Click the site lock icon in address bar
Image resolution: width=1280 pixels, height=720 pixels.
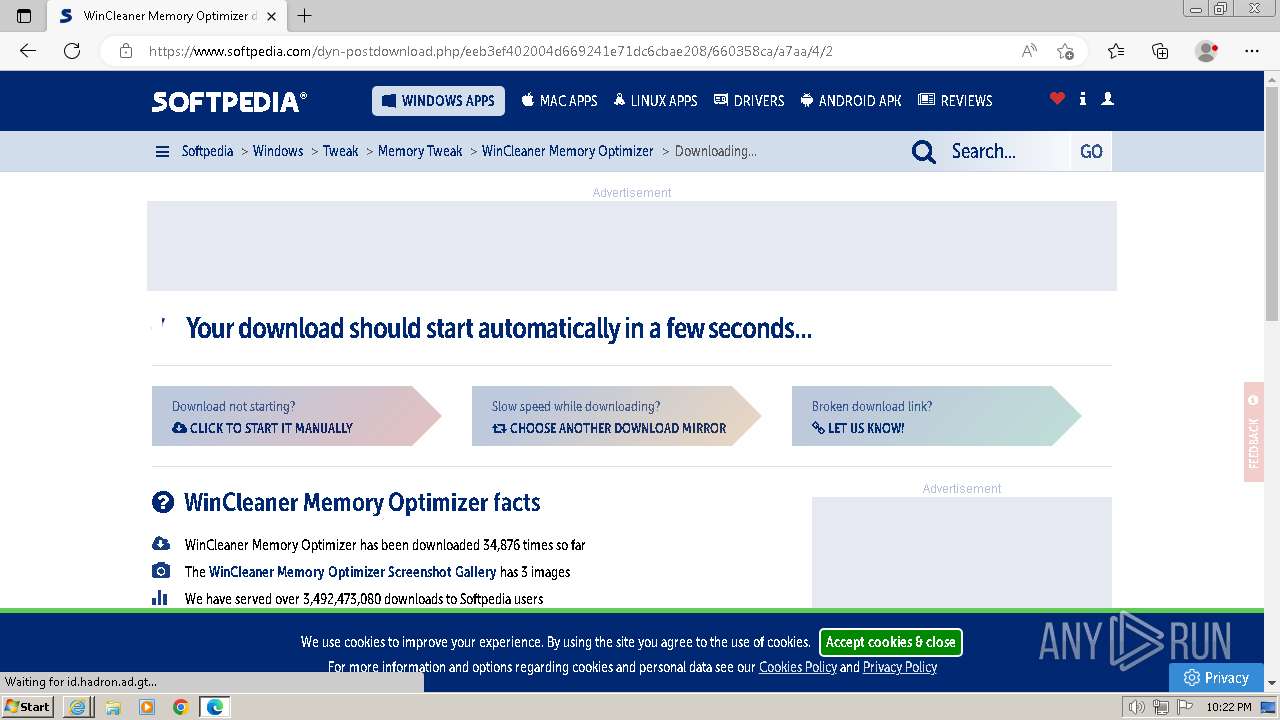click(x=126, y=51)
